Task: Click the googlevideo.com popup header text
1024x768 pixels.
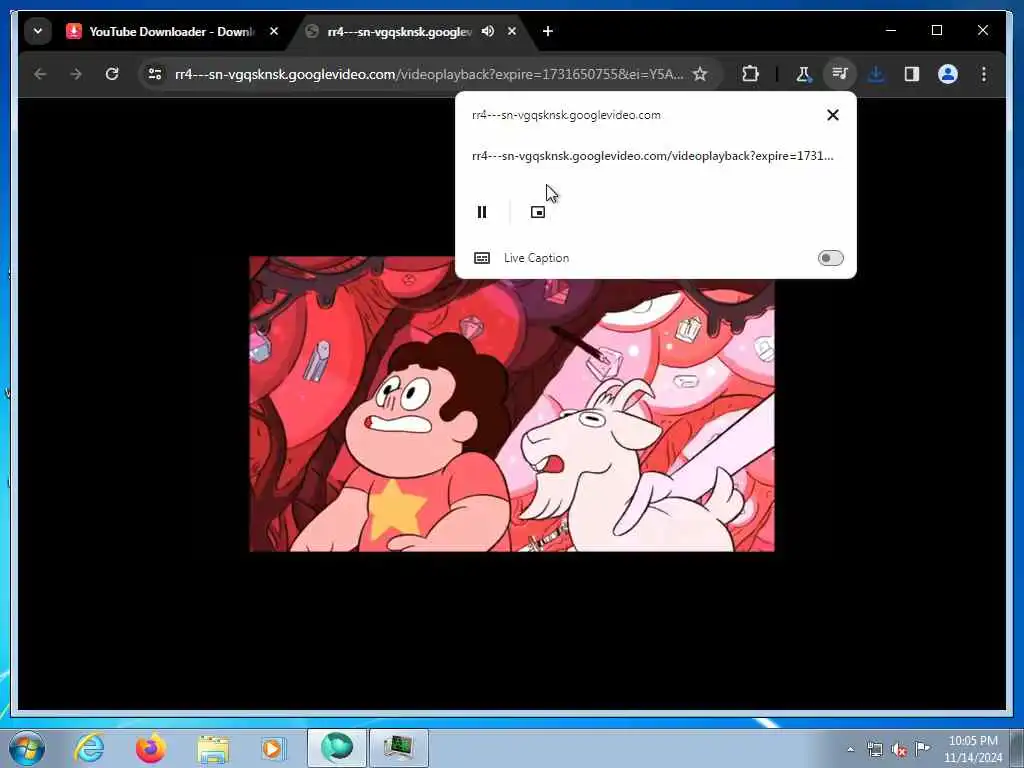Action: (566, 115)
